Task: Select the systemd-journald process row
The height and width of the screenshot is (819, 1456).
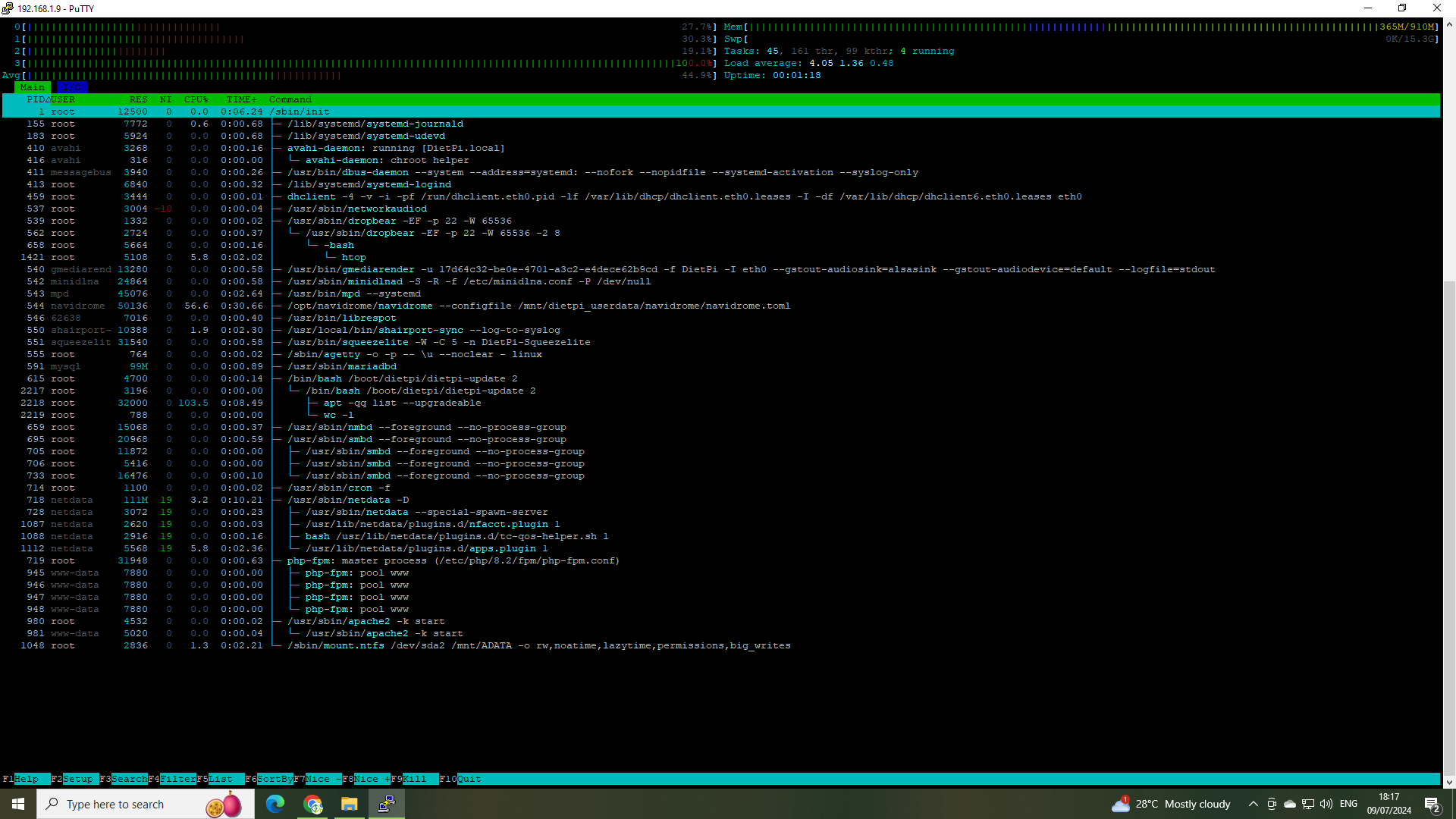Action: click(x=720, y=124)
